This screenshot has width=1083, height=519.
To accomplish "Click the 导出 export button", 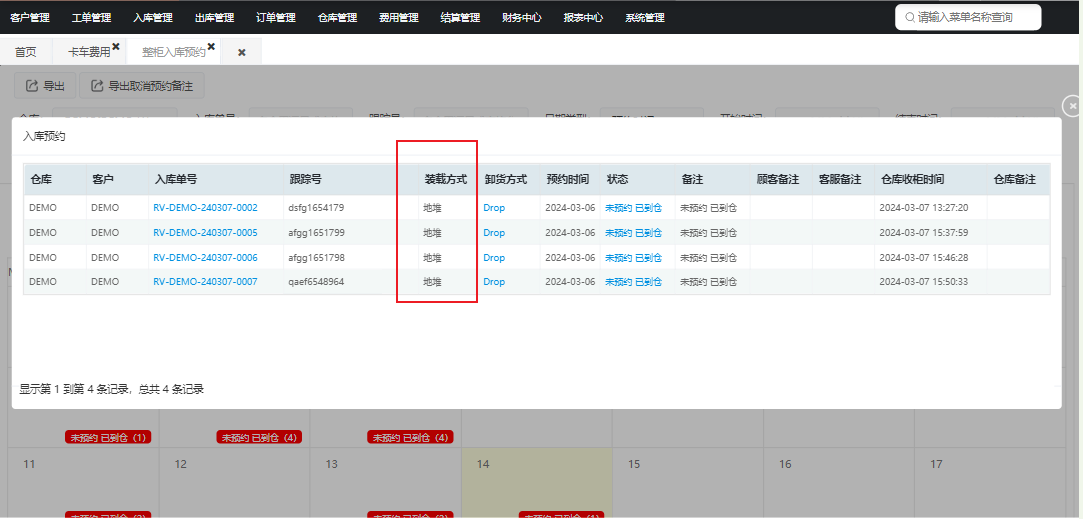I will point(45,86).
